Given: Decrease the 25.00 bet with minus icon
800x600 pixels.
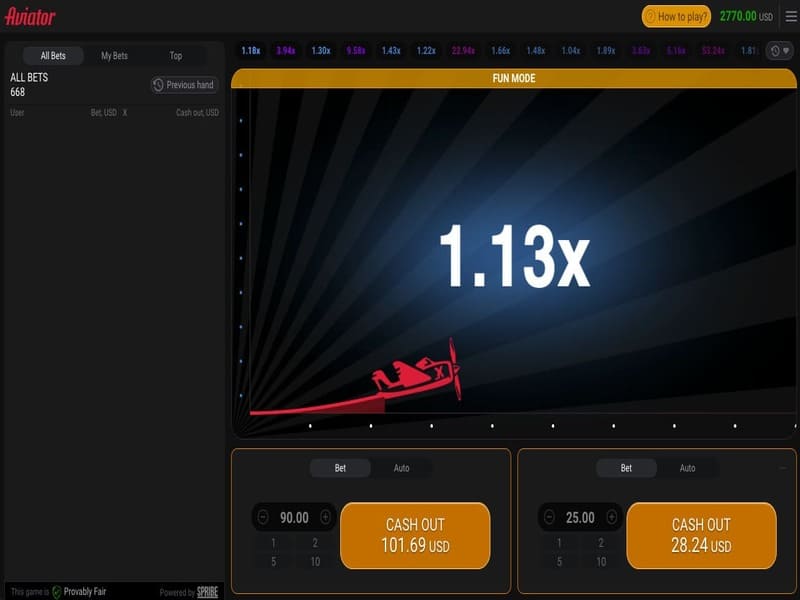Looking at the screenshot, I should (x=549, y=518).
